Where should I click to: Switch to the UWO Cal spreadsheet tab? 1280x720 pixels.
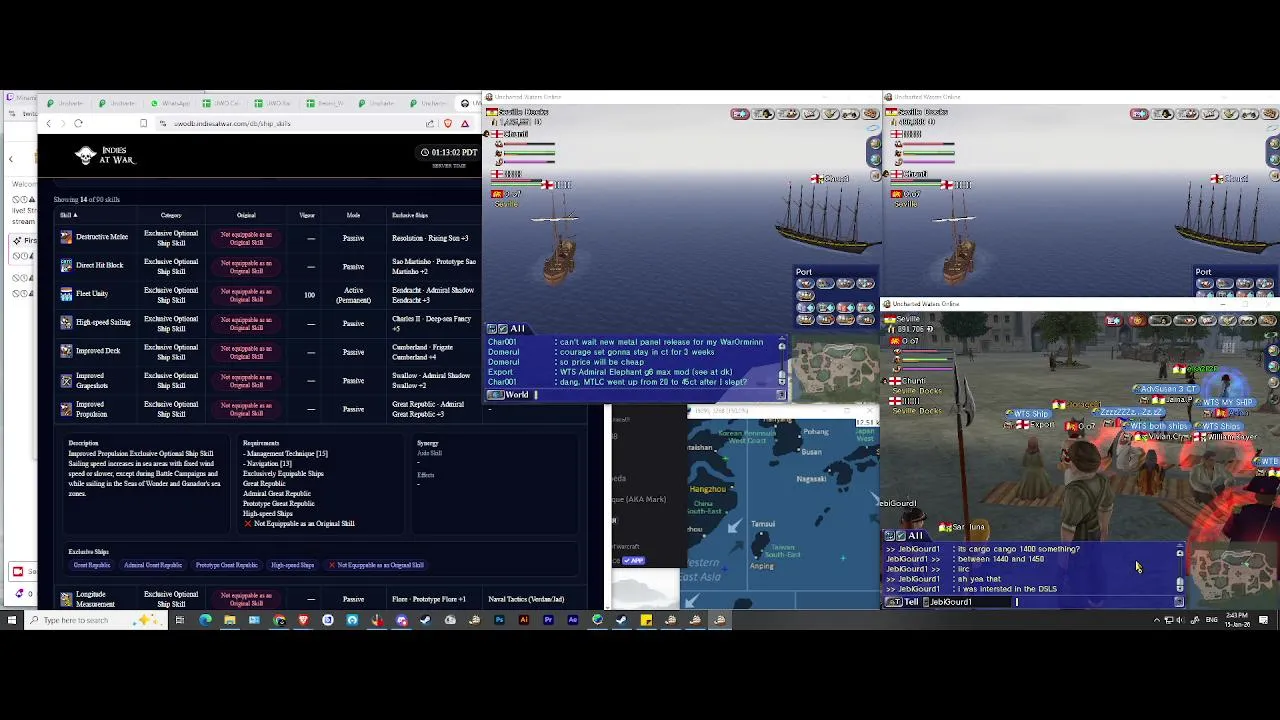(x=223, y=103)
